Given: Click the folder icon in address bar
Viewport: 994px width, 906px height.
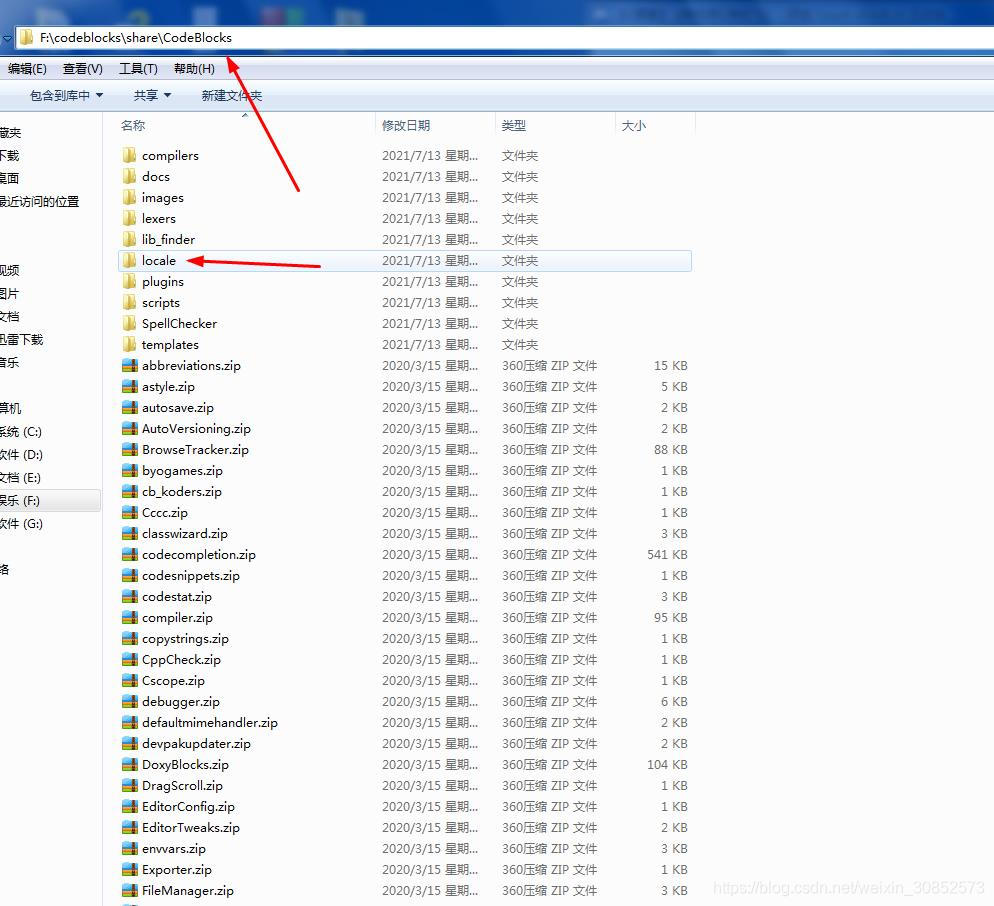Looking at the screenshot, I should pos(27,38).
